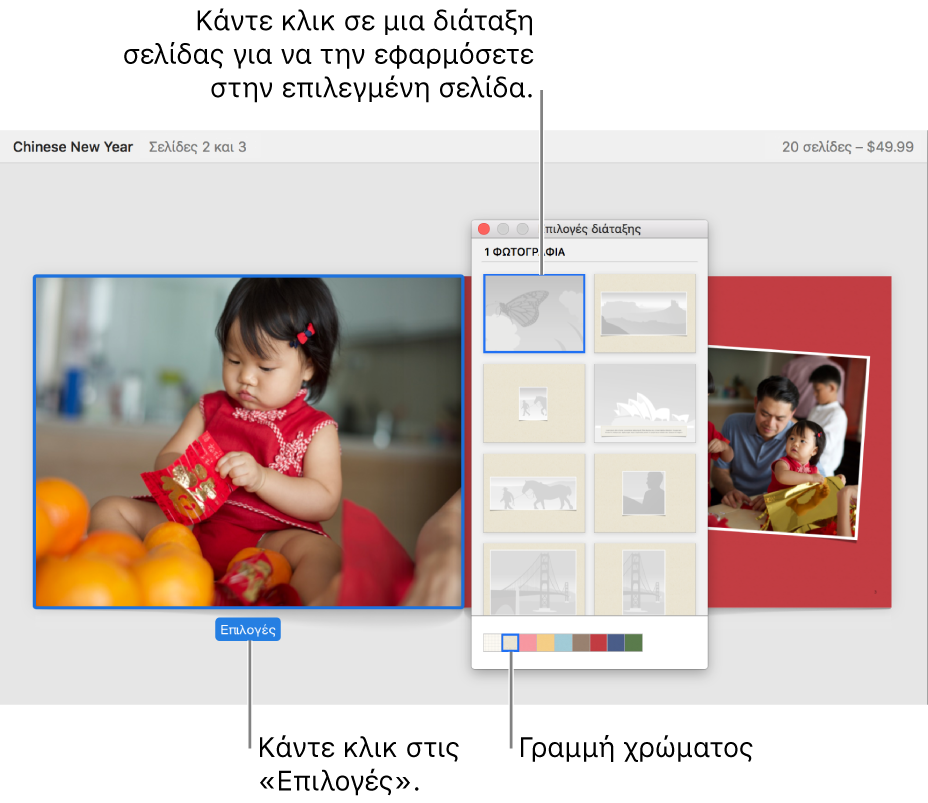
Task: Select the beige background color swatch
Action: tap(510, 643)
